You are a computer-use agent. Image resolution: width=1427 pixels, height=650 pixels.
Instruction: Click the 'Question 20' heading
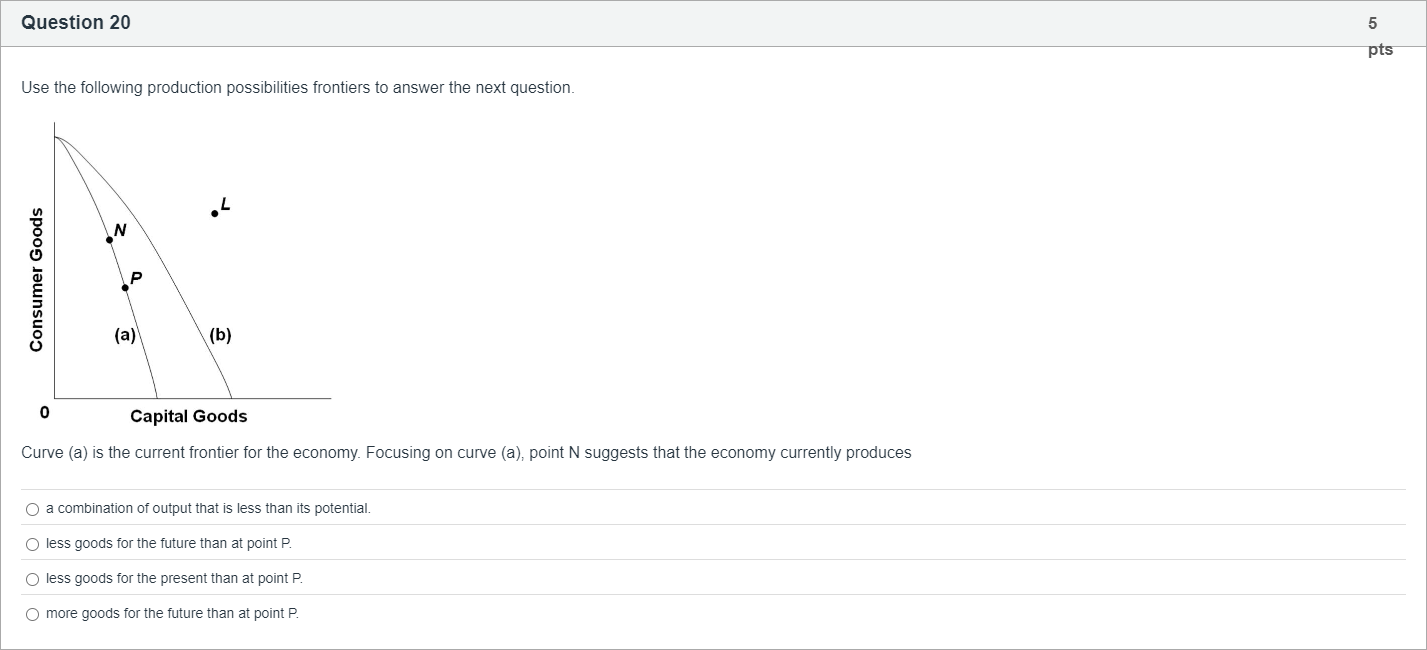click(x=76, y=23)
